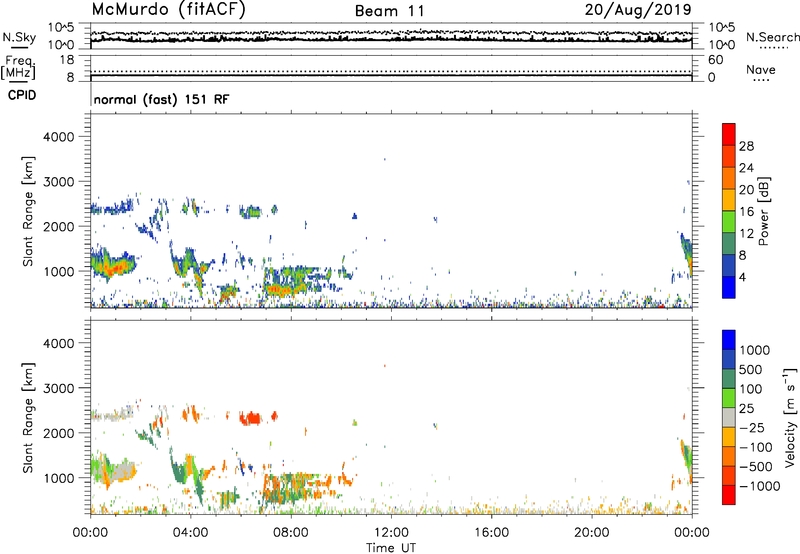Click Slant Range label of power panel
Image resolution: width=800 pixels, height=554 pixels.
click(28, 212)
